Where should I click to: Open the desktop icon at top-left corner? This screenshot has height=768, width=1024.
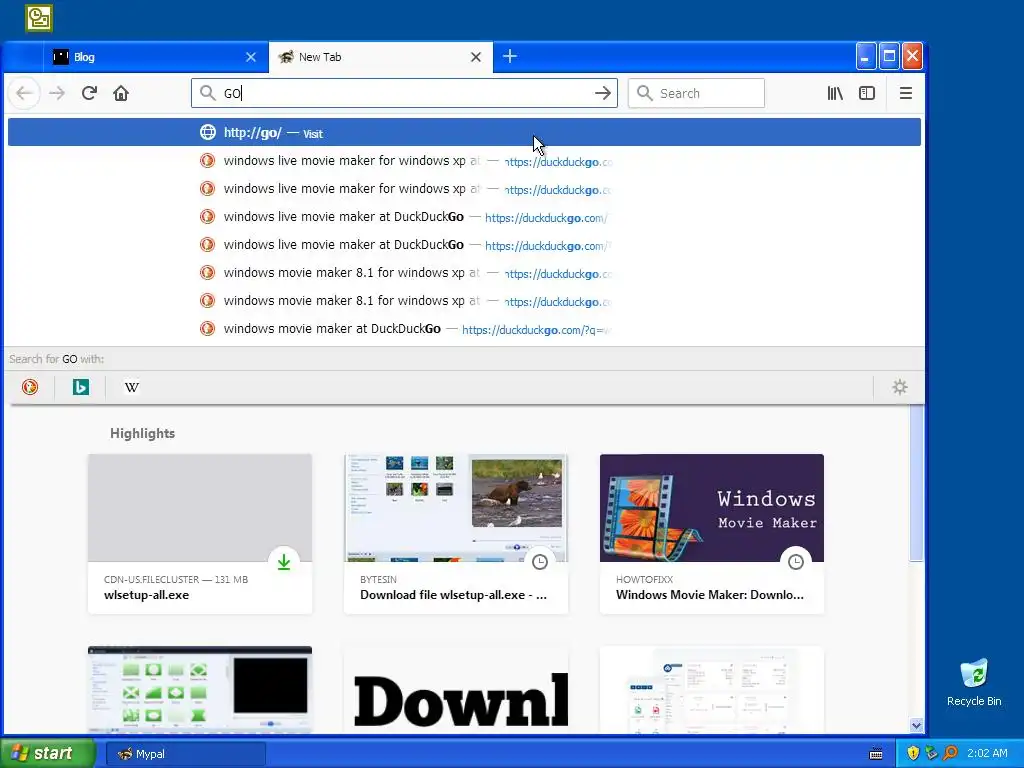[x=39, y=18]
